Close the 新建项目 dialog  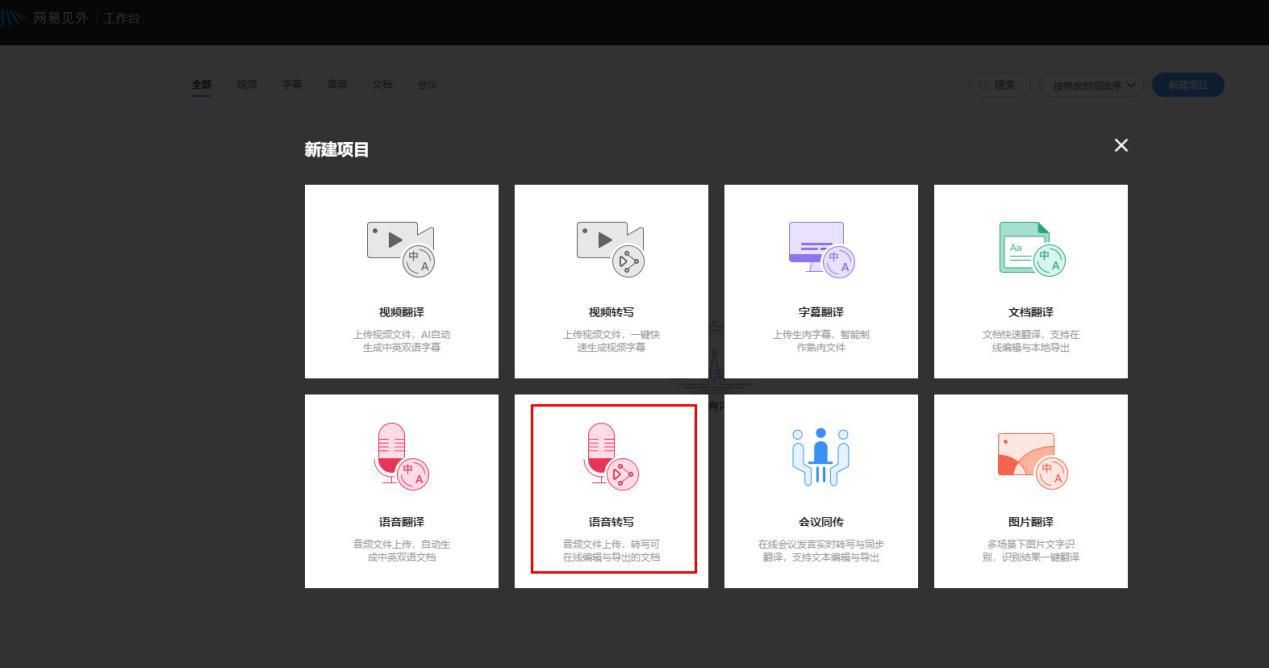click(1121, 146)
